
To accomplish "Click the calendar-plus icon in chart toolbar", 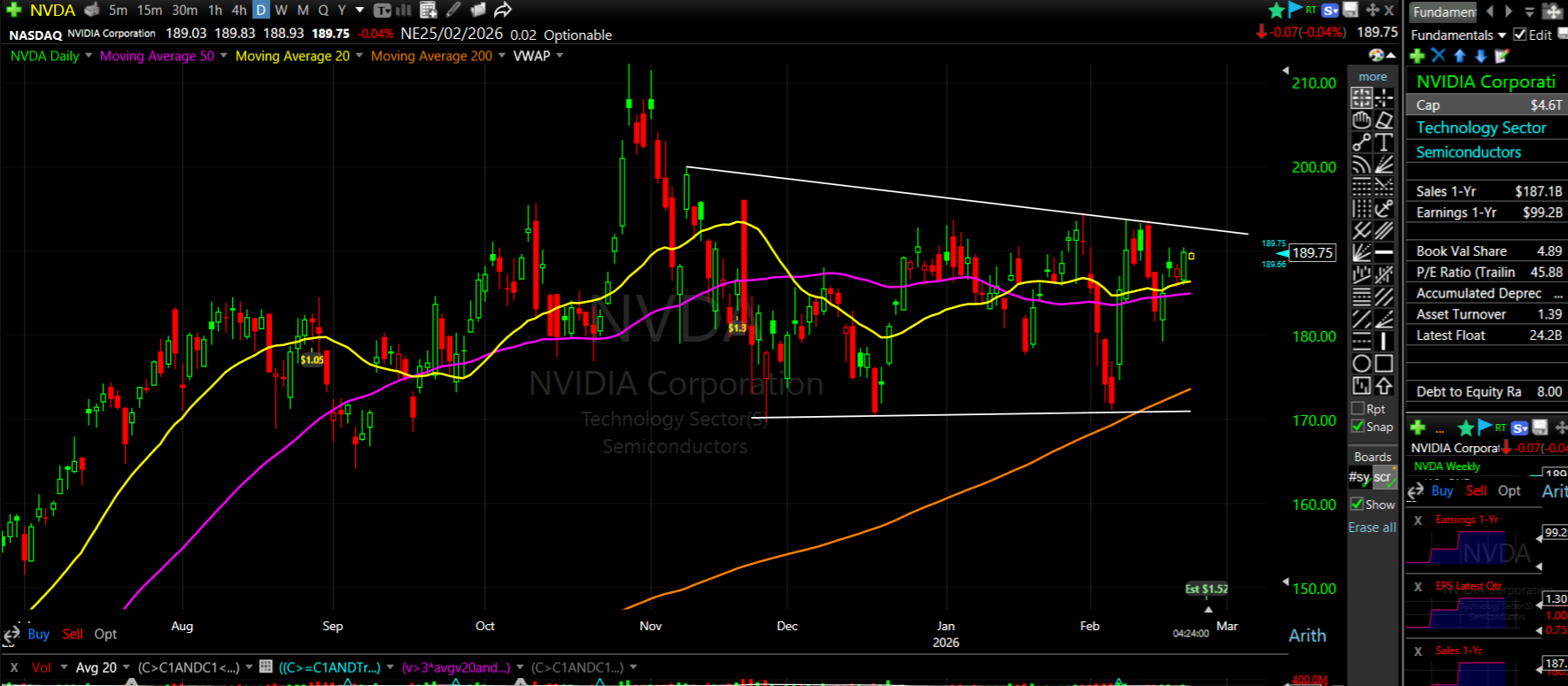I will [429, 10].
